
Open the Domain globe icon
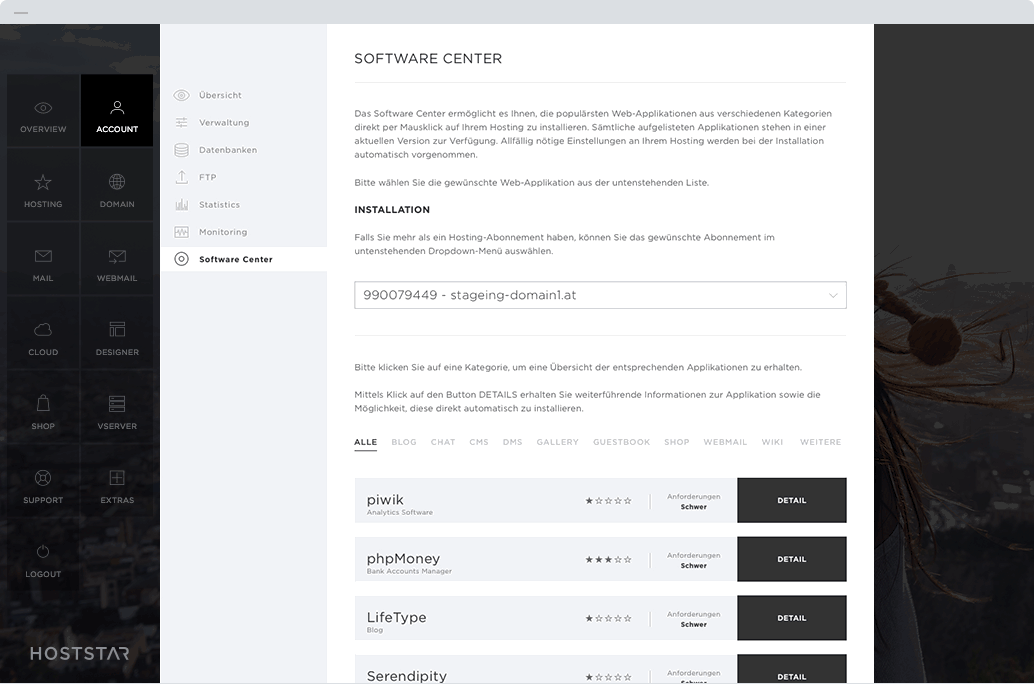tap(117, 181)
